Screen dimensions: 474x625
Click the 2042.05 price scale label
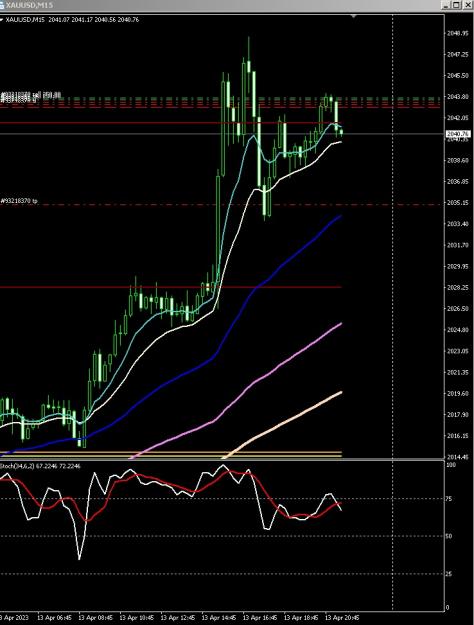tap(457, 118)
